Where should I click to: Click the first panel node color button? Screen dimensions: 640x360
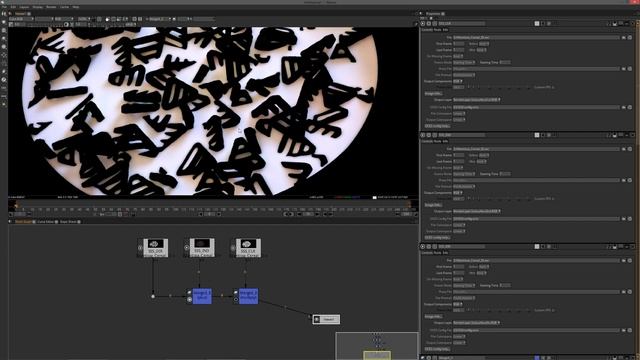click(537, 24)
